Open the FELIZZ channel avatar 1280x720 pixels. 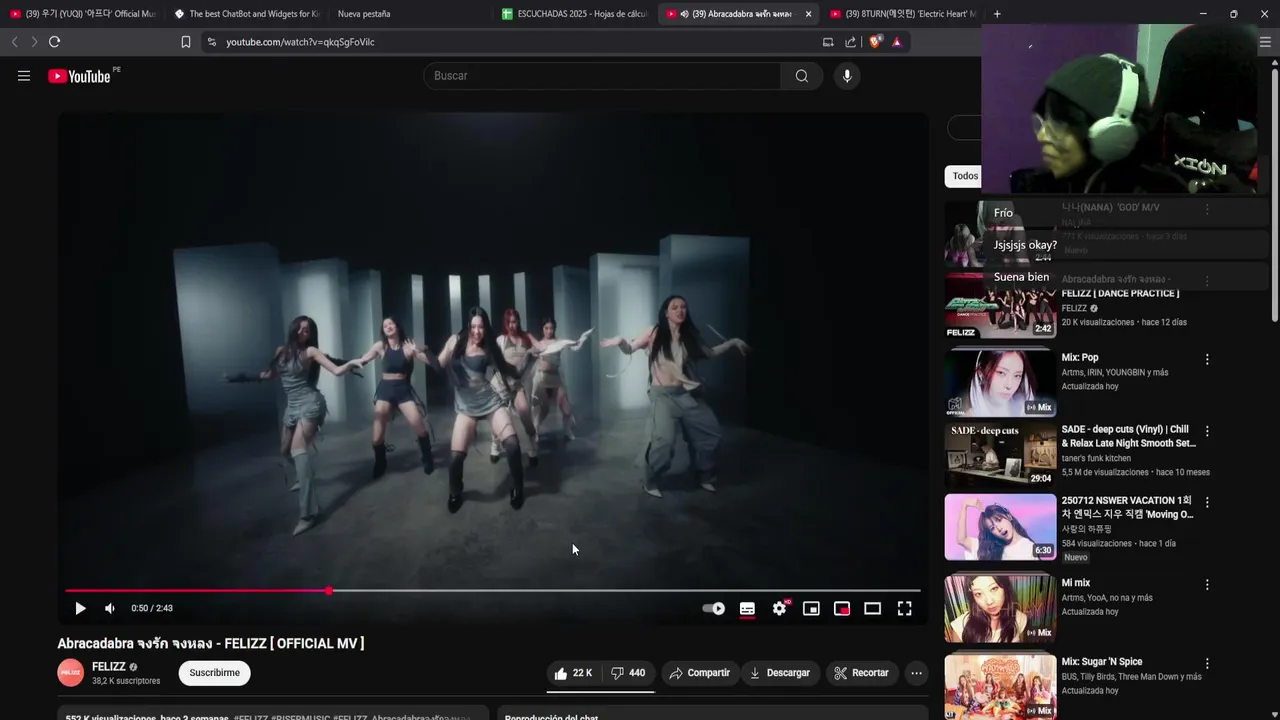pyautogui.click(x=71, y=673)
